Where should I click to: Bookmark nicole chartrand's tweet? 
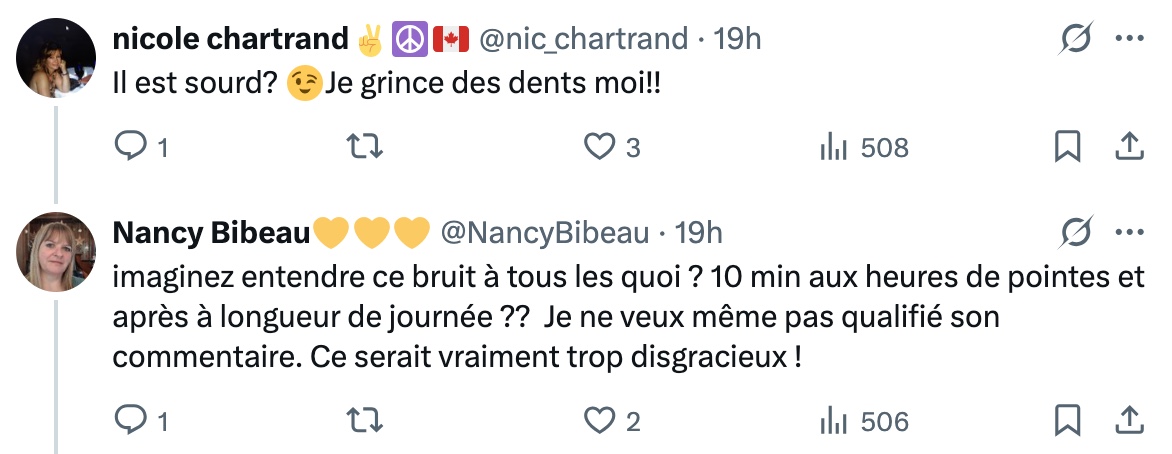click(x=1068, y=148)
